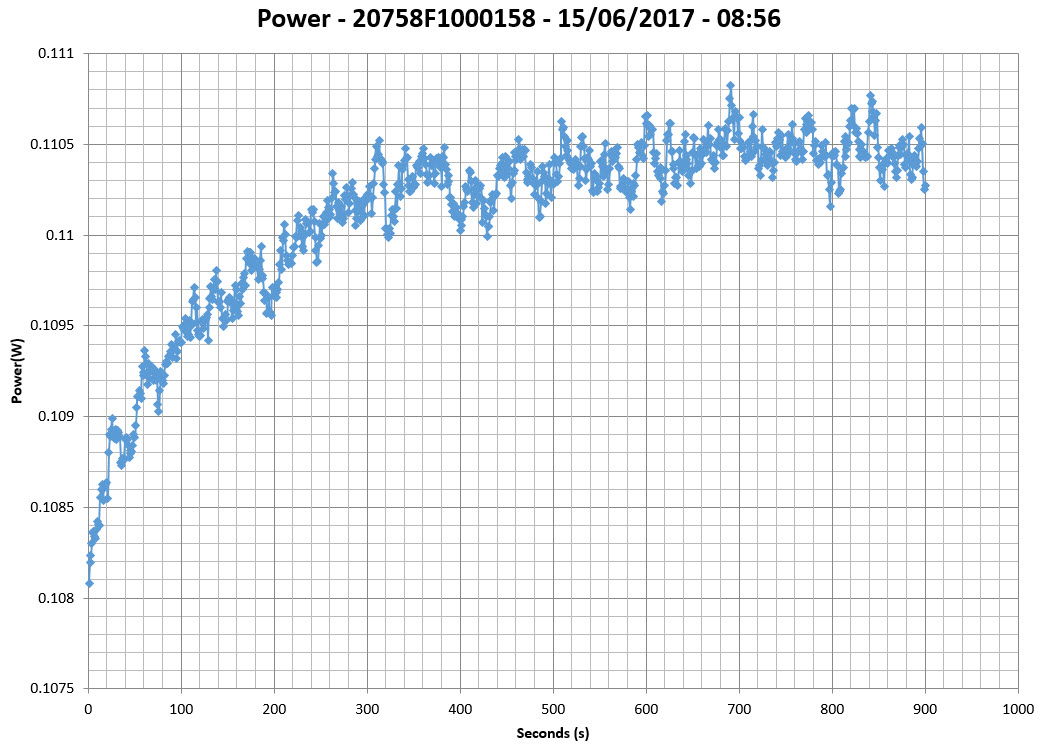Select the highest data point near 690 seconds

point(730,86)
